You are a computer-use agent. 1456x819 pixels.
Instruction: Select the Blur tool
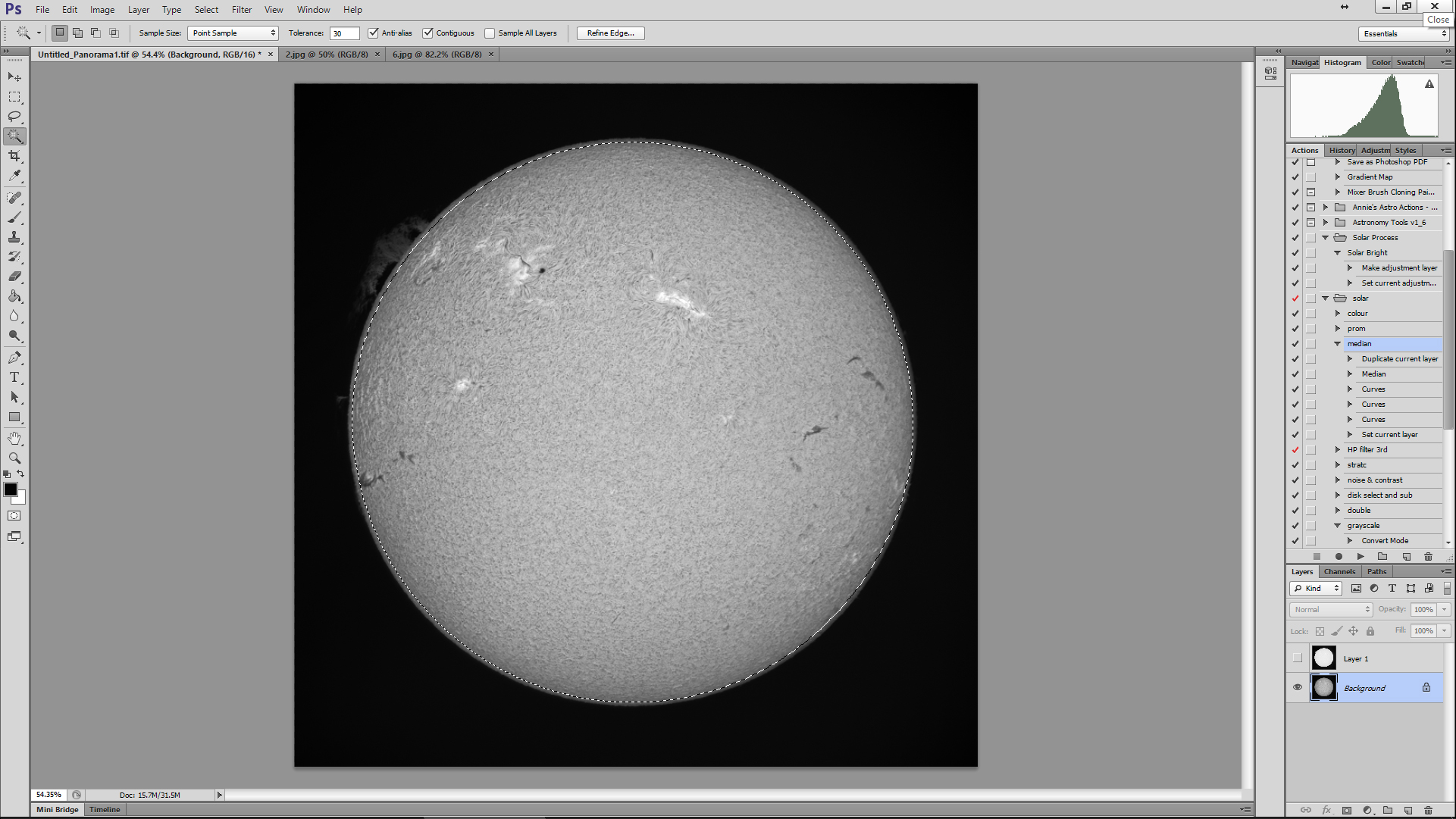pos(14,316)
